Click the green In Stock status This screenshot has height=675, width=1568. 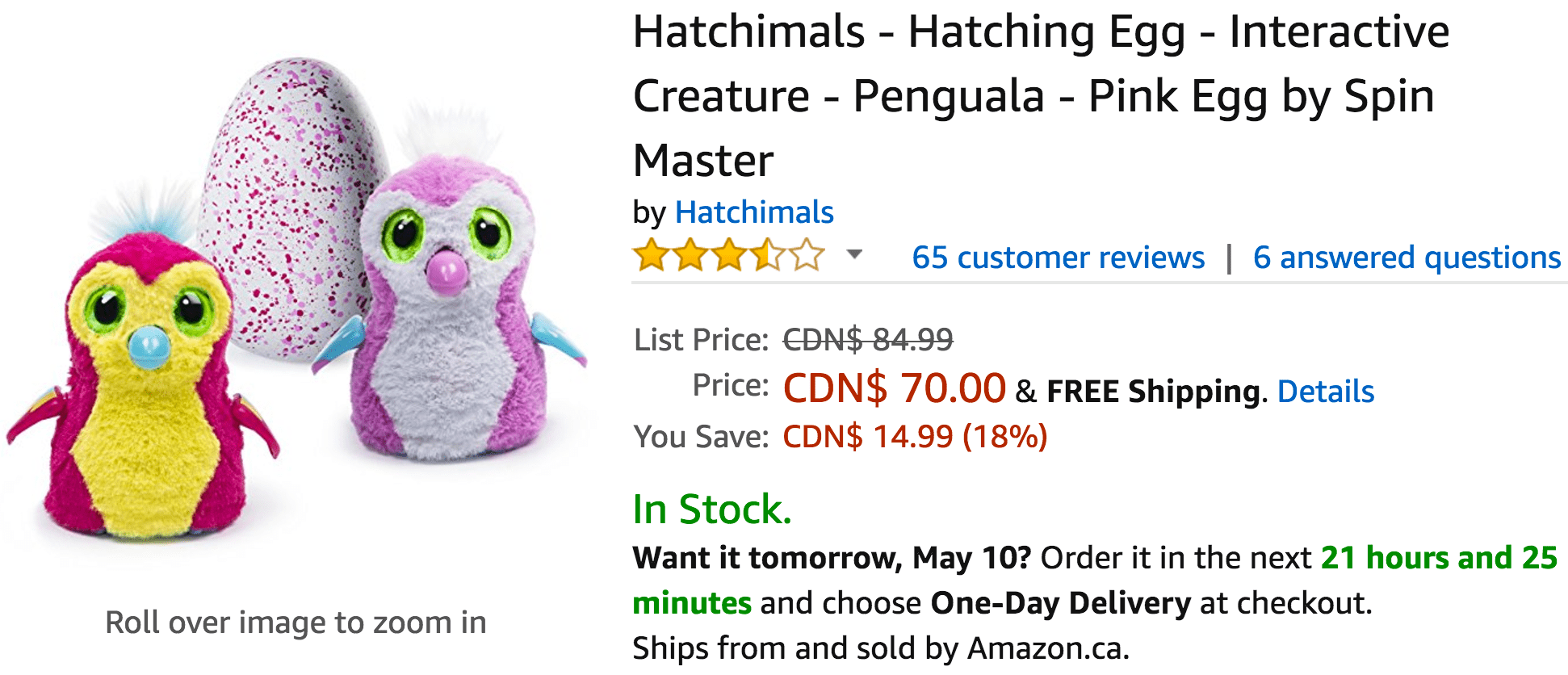pyautogui.click(x=711, y=509)
